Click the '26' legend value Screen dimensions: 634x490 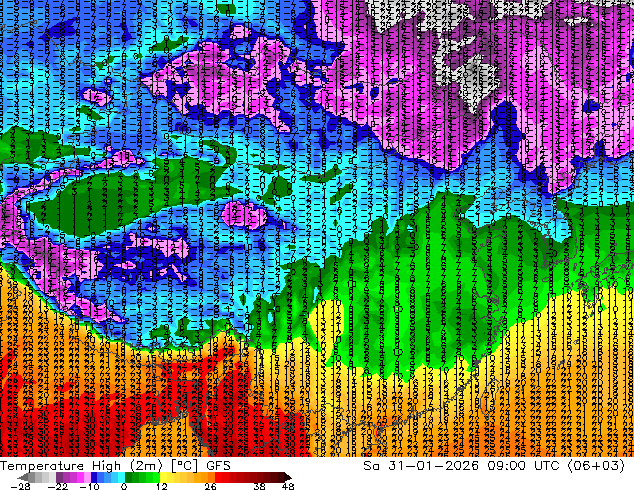210,486
